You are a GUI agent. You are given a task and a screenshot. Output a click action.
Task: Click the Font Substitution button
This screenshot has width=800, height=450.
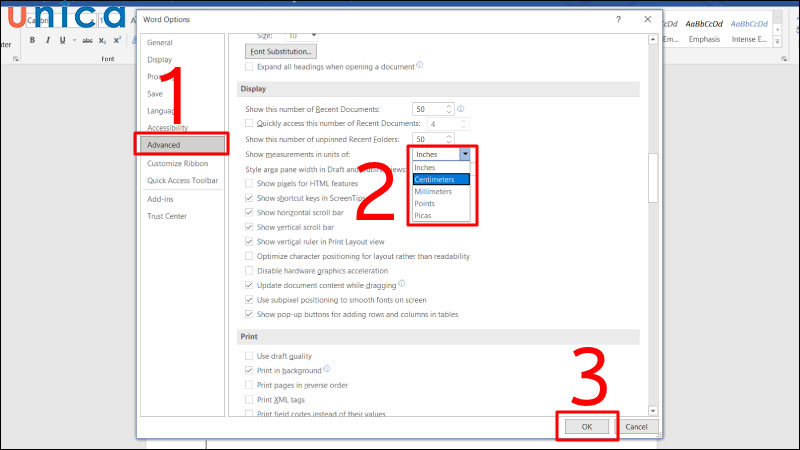click(281, 50)
